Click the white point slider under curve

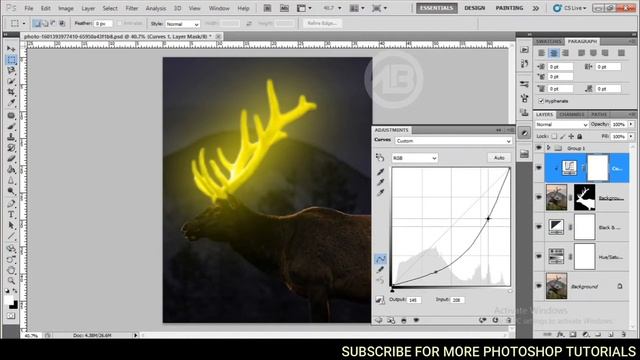click(510, 291)
